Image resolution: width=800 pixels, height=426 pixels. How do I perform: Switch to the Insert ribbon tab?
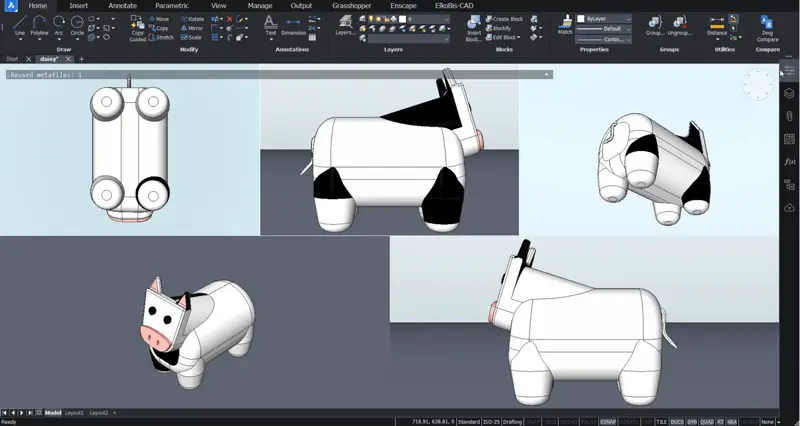(x=79, y=6)
